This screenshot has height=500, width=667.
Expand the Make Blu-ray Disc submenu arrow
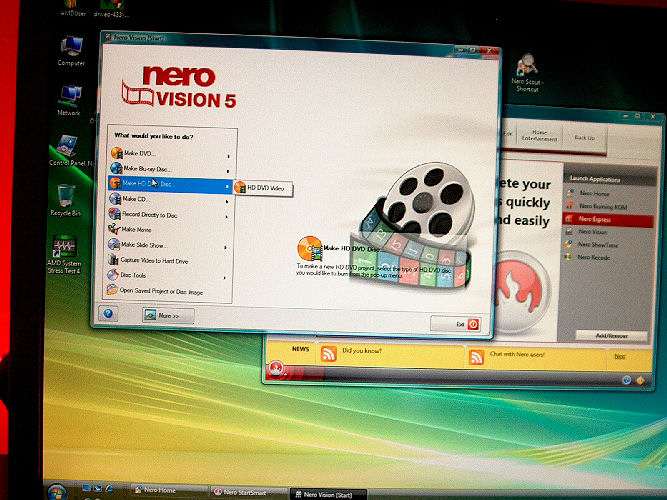point(228,171)
